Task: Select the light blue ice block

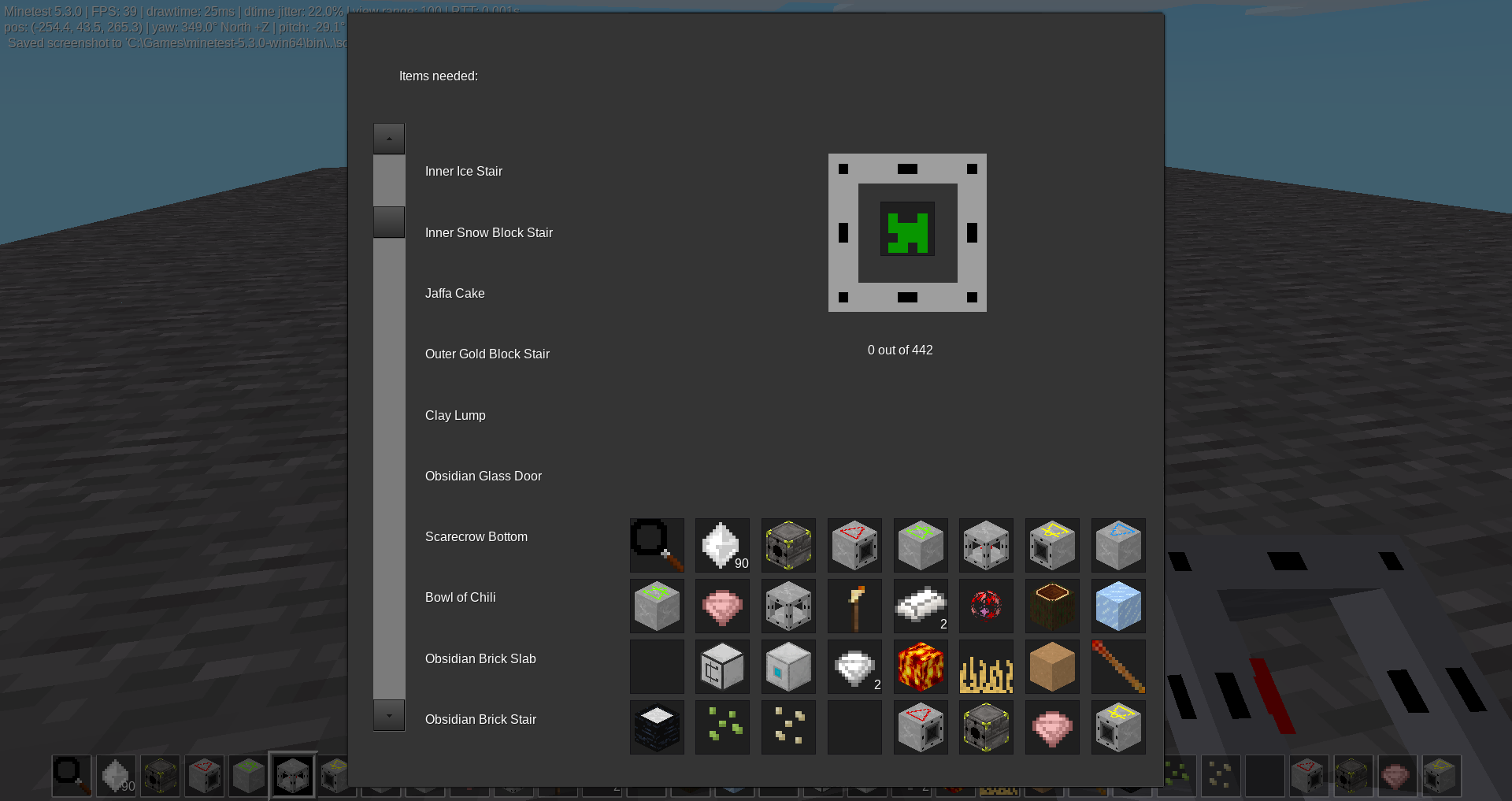Action: 1117,606
